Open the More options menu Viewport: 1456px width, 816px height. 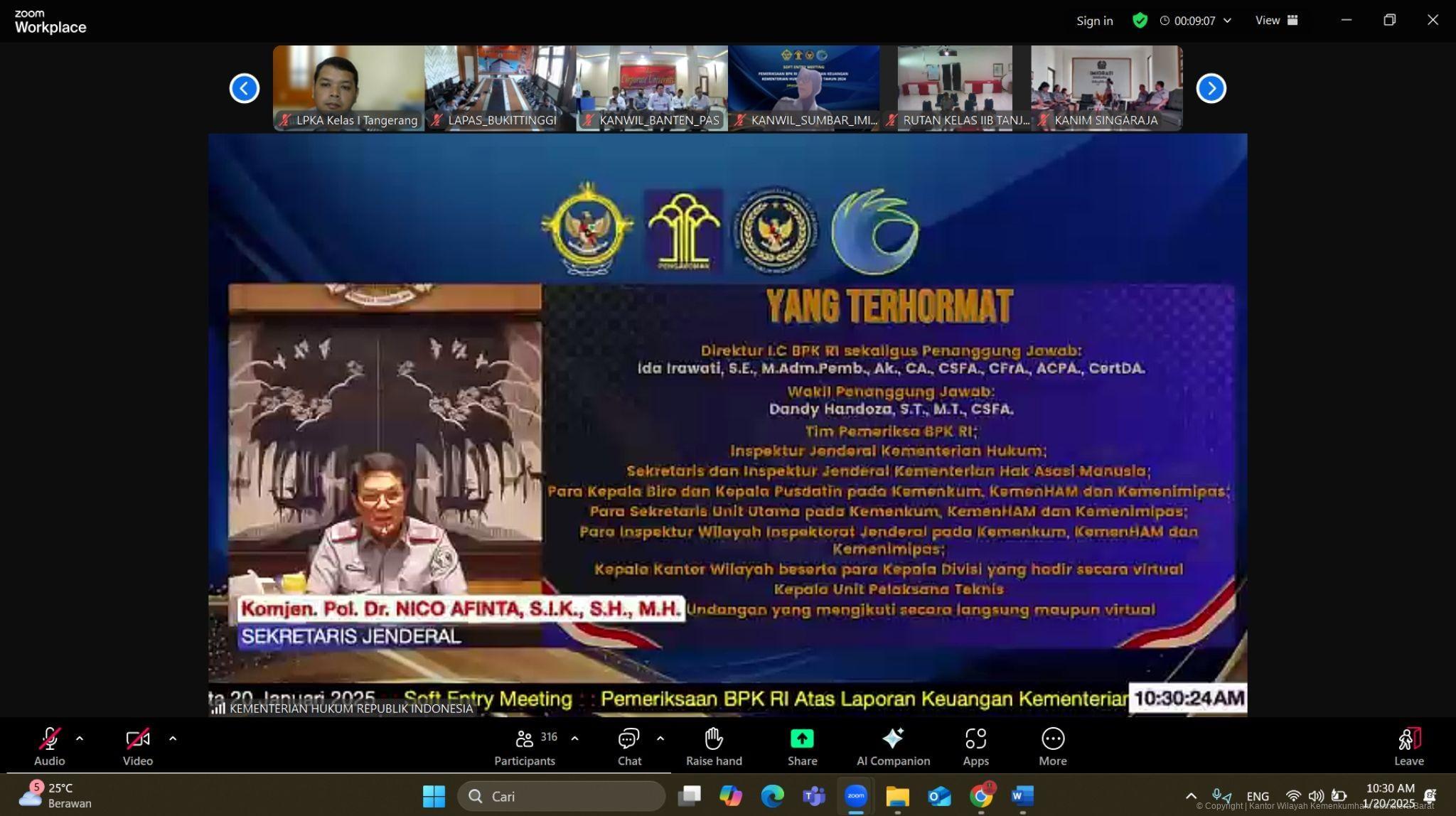1053,746
